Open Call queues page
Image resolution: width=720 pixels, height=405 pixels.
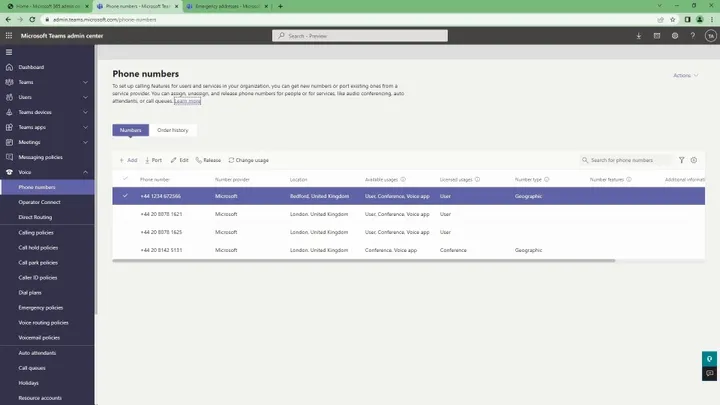pyautogui.click(x=32, y=368)
